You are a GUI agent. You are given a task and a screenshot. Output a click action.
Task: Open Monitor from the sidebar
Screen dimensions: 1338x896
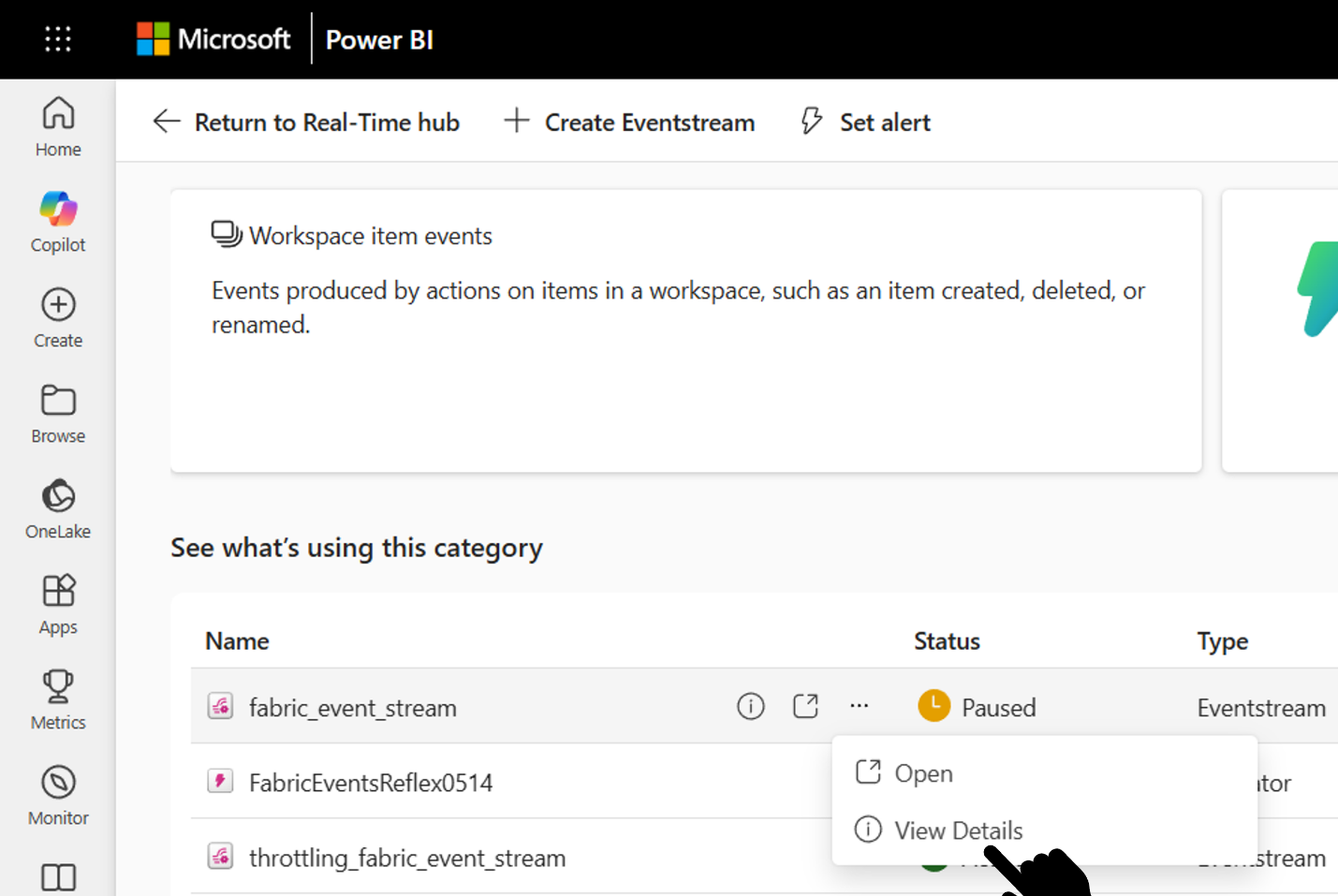tap(57, 793)
